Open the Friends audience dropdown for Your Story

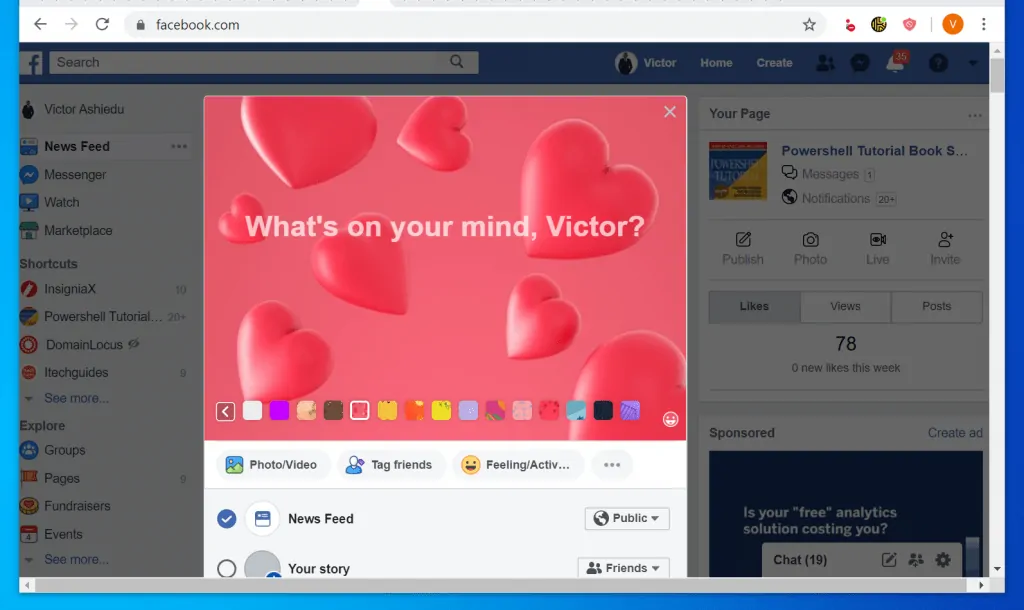tap(623, 567)
